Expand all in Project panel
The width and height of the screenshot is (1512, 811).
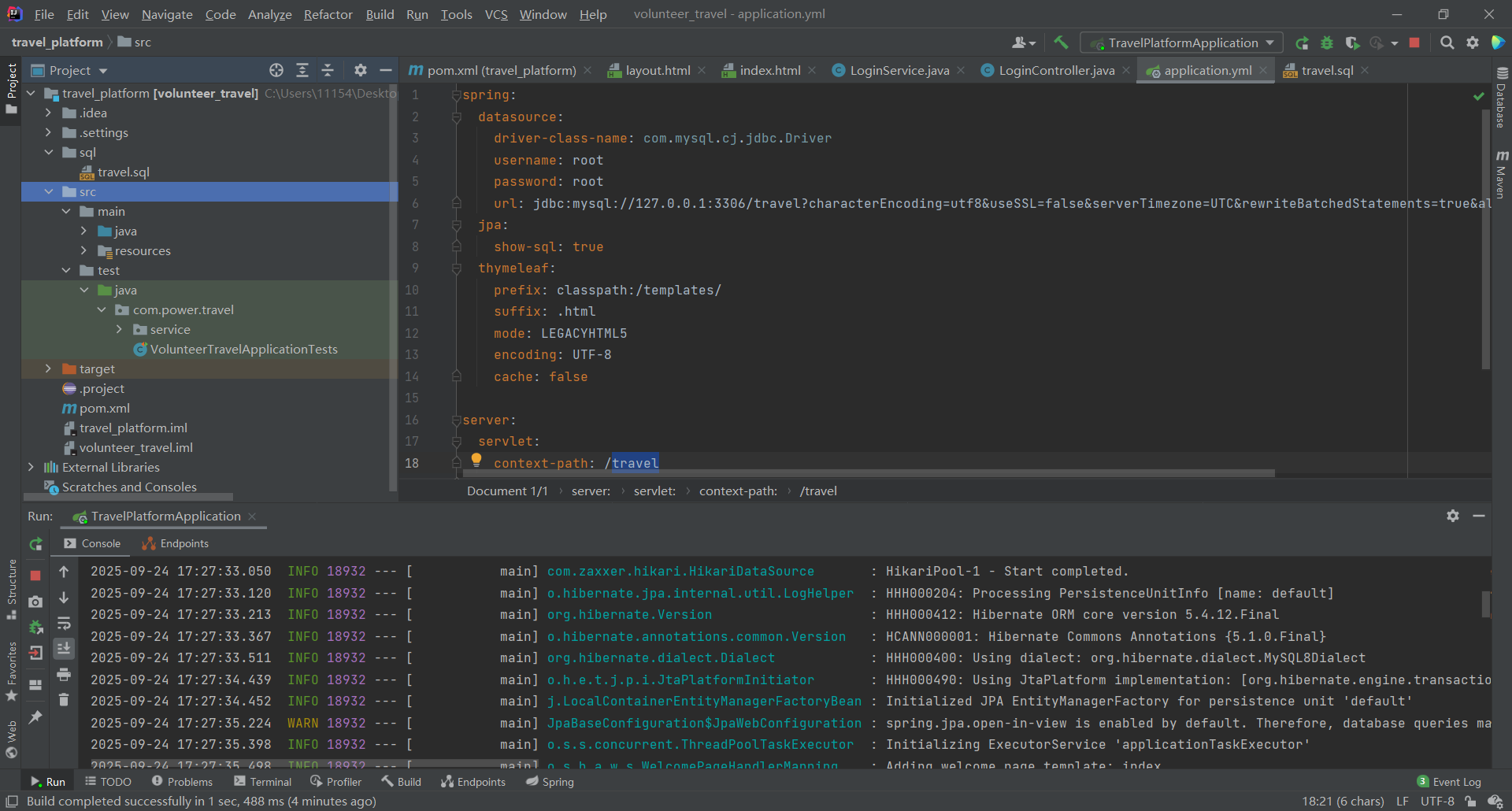pos(302,70)
